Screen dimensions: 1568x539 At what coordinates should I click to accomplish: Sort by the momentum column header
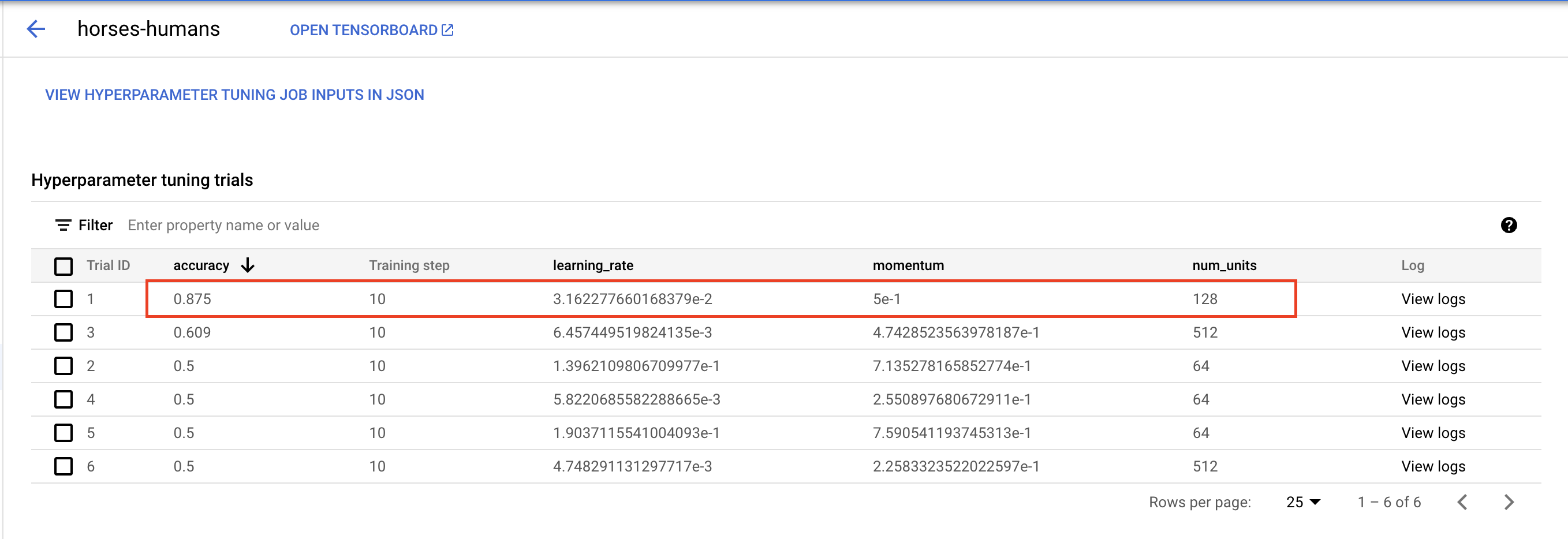(x=908, y=265)
